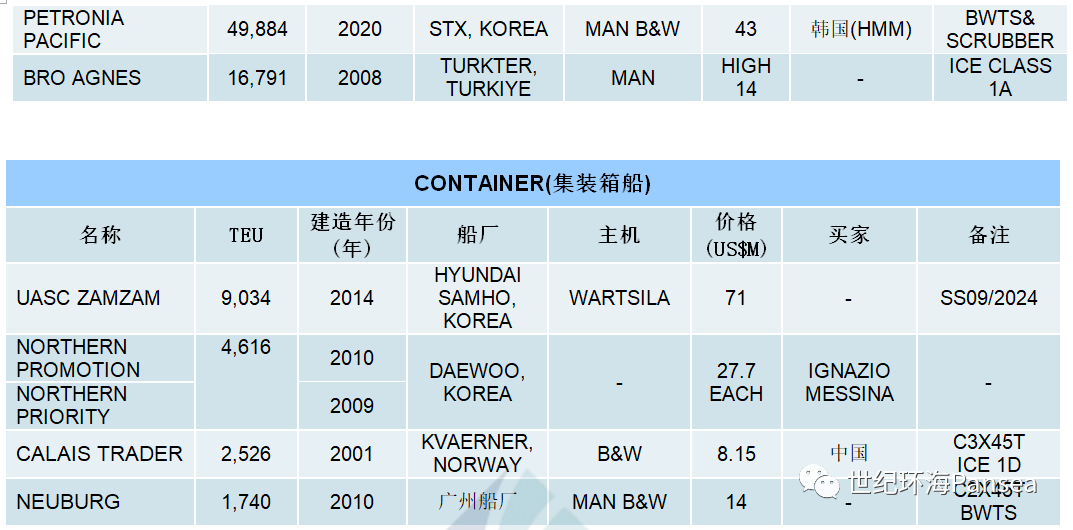
Task: Click the PETRONIA PACIFIC cell
Action: [x=109, y=29]
